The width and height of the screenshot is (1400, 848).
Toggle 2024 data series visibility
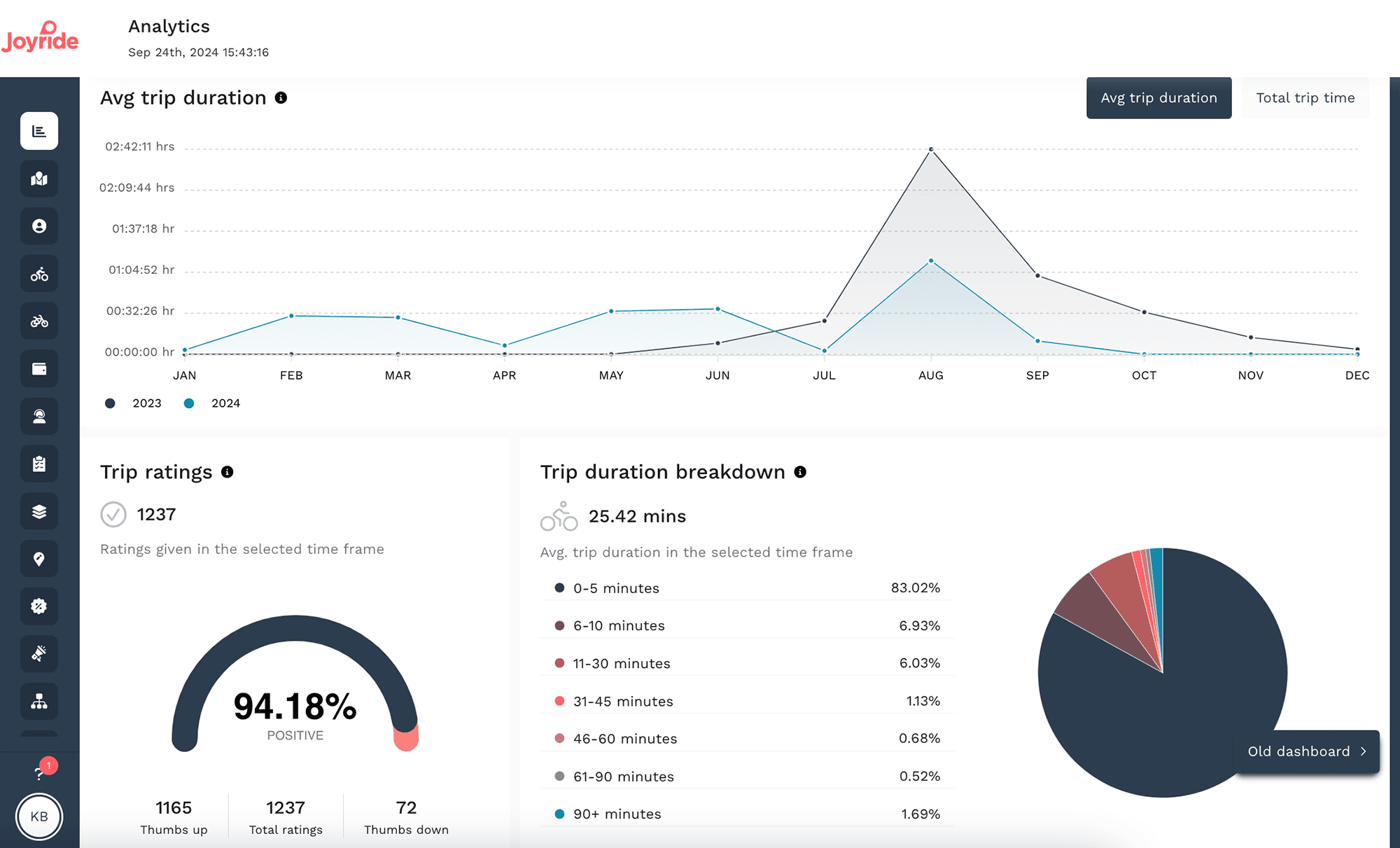point(211,403)
